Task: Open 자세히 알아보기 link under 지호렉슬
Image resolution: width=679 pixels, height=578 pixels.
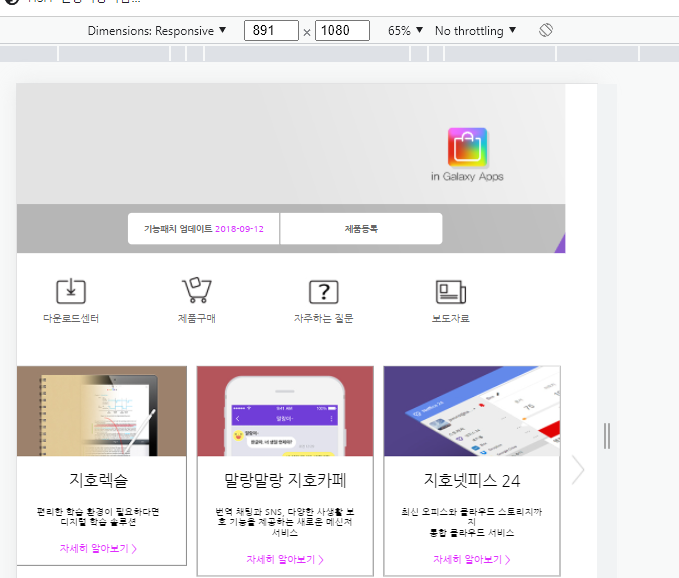Action: (x=98, y=549)
